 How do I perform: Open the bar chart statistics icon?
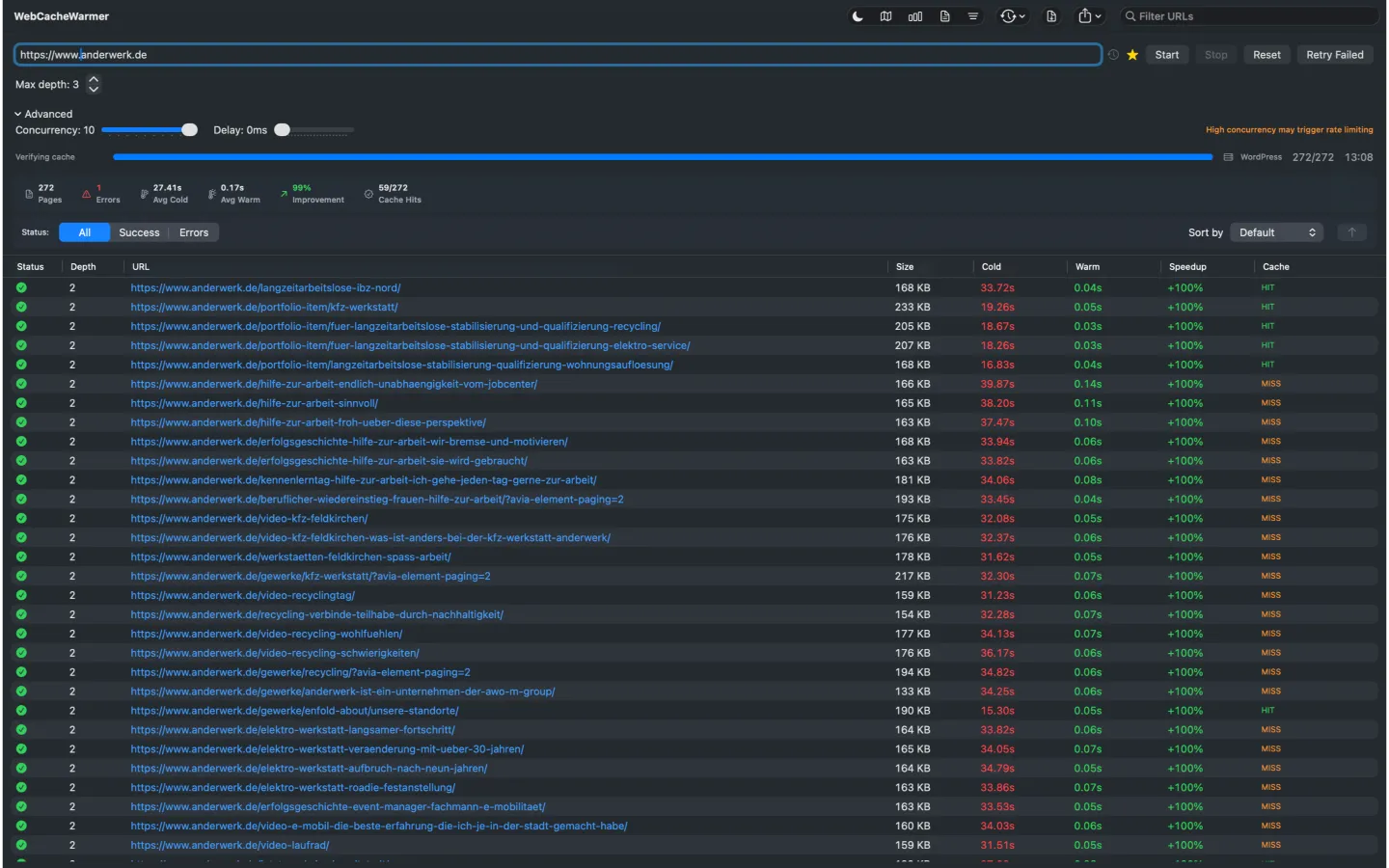click(915, 15)
